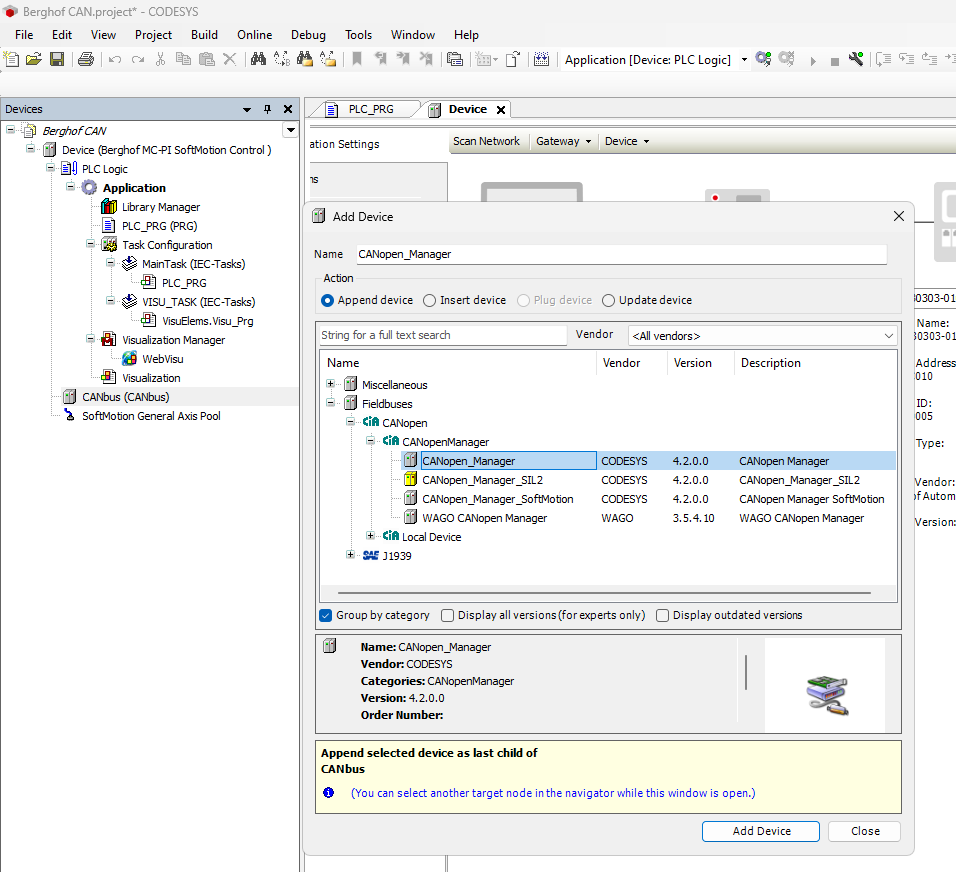This screenshot has height=872, width=956.
Task: Expand the J1939 node
Action: click(x=350, y=554)
